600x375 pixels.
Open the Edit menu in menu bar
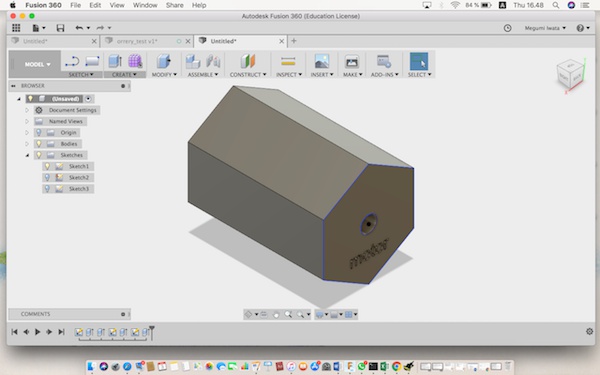[95, 5]
